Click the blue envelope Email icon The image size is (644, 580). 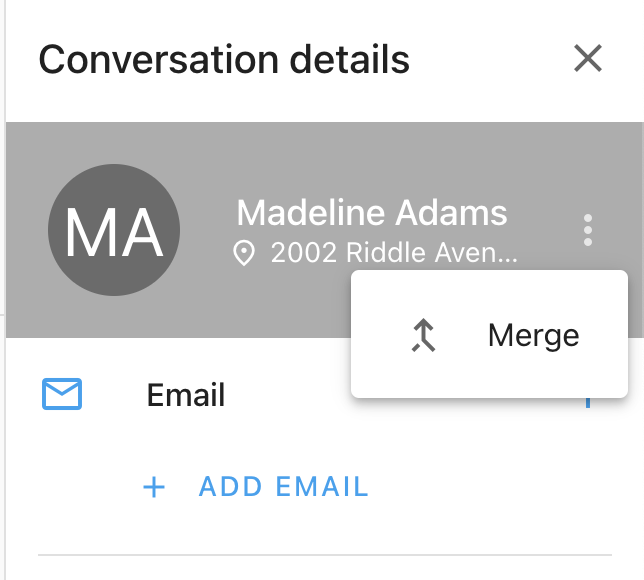coord(62,395)
